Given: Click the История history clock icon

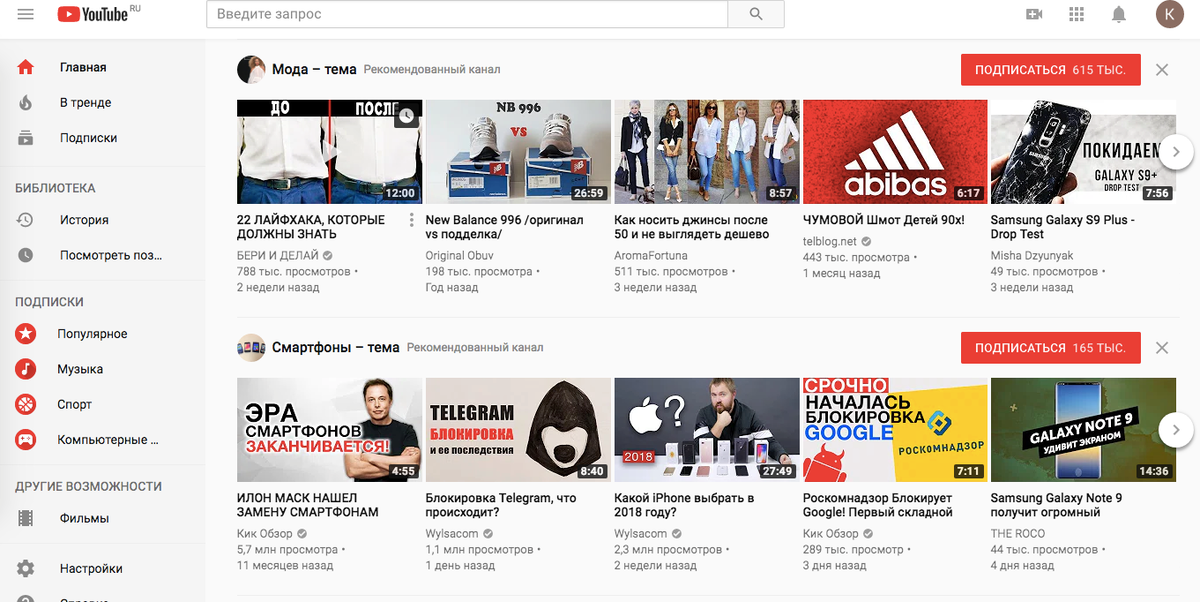Looking at the screenshot, I should 26,220.
